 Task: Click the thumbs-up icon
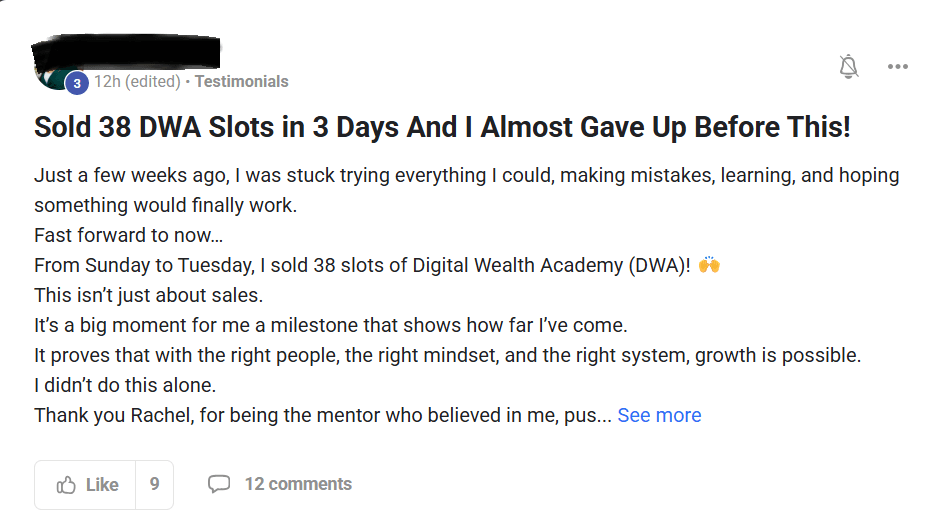coord(66,484)
